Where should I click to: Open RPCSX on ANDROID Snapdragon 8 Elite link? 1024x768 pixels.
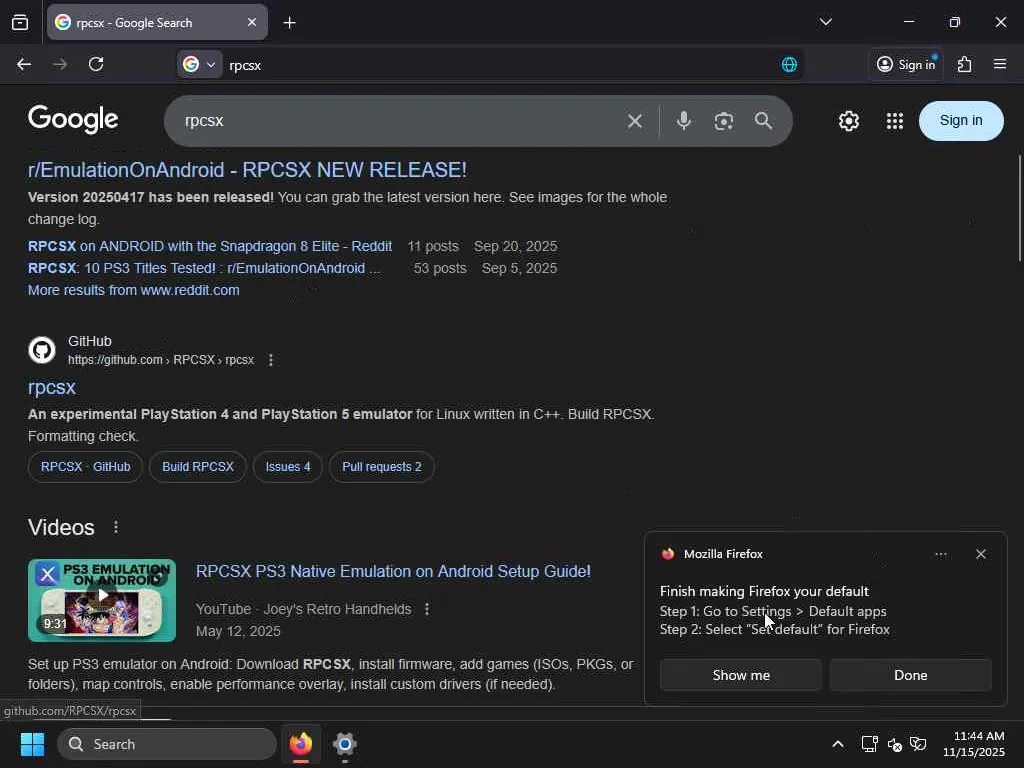point(210,246)
